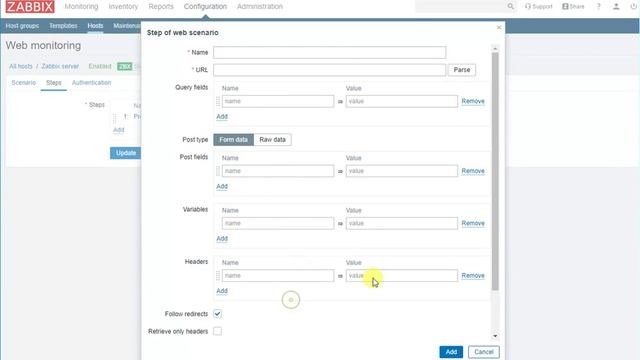Viewport: 640px width, 360px height.
Task: Click Post fields name input
Action: (278, 171)
